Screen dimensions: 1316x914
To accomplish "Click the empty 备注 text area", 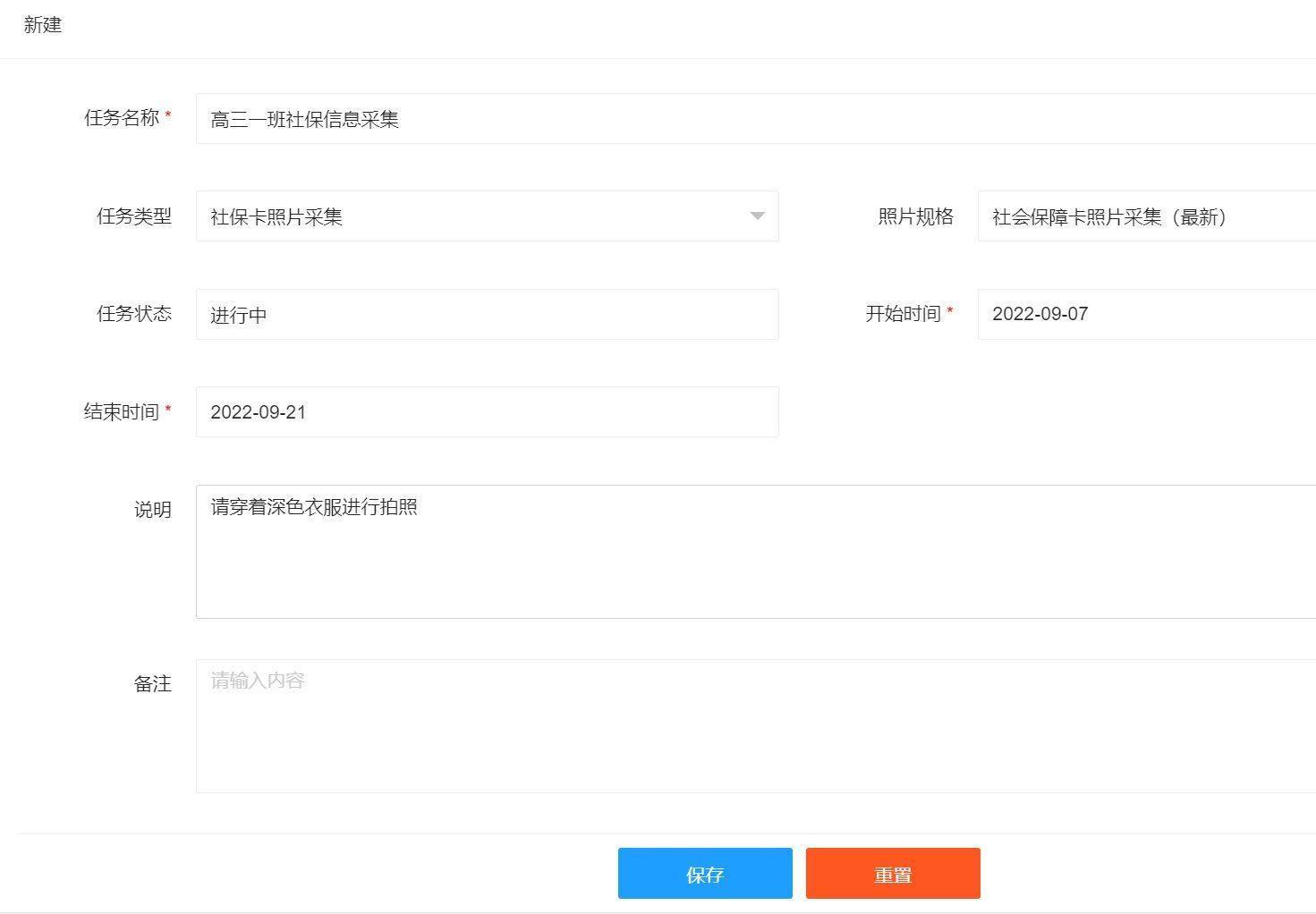I will pyautogui.click(x=751, y=726).
